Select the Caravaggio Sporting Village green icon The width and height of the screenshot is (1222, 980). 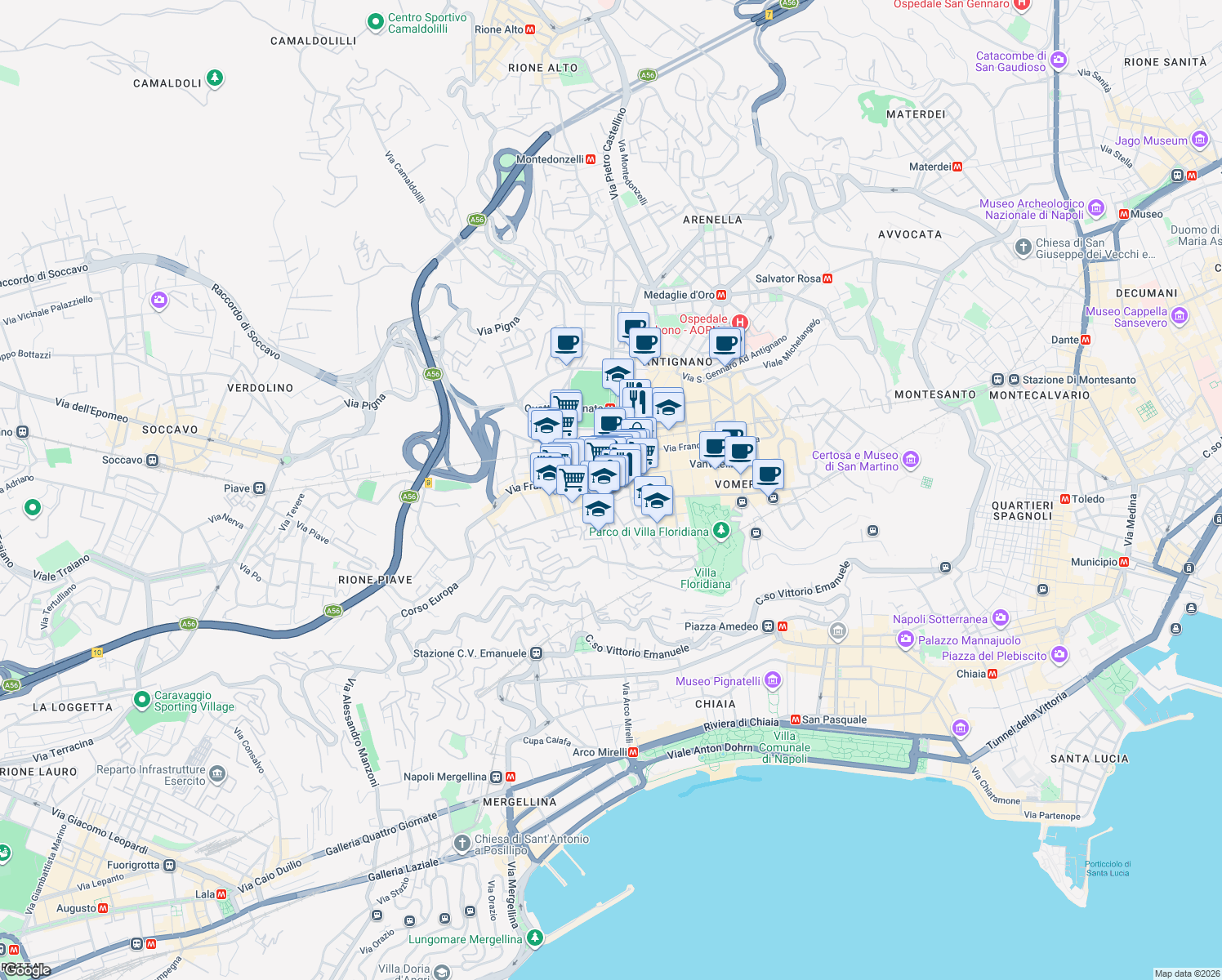(144, 701)
